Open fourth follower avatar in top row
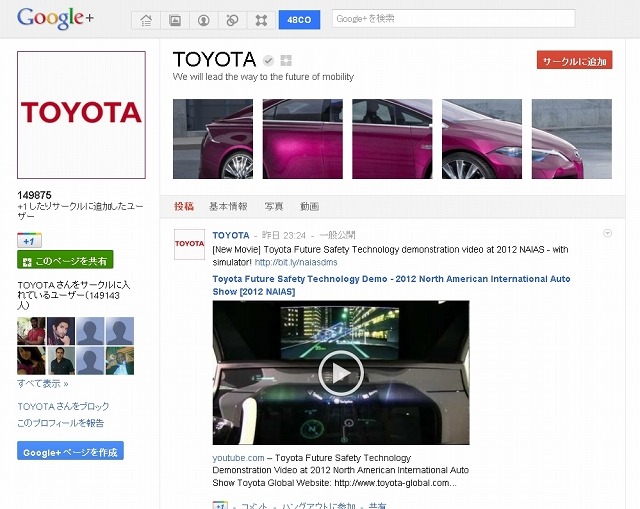This screenshot has height=509, width=640. tap(120, 331)
